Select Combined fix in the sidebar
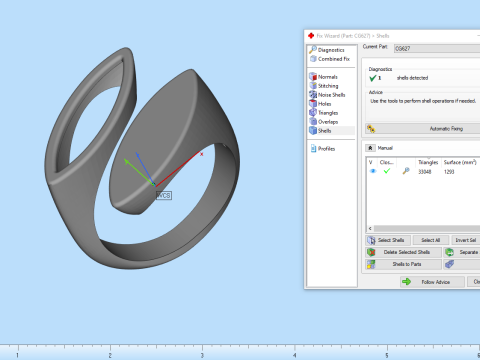Screen dimensions: 480x360 [x=330, y=59]
